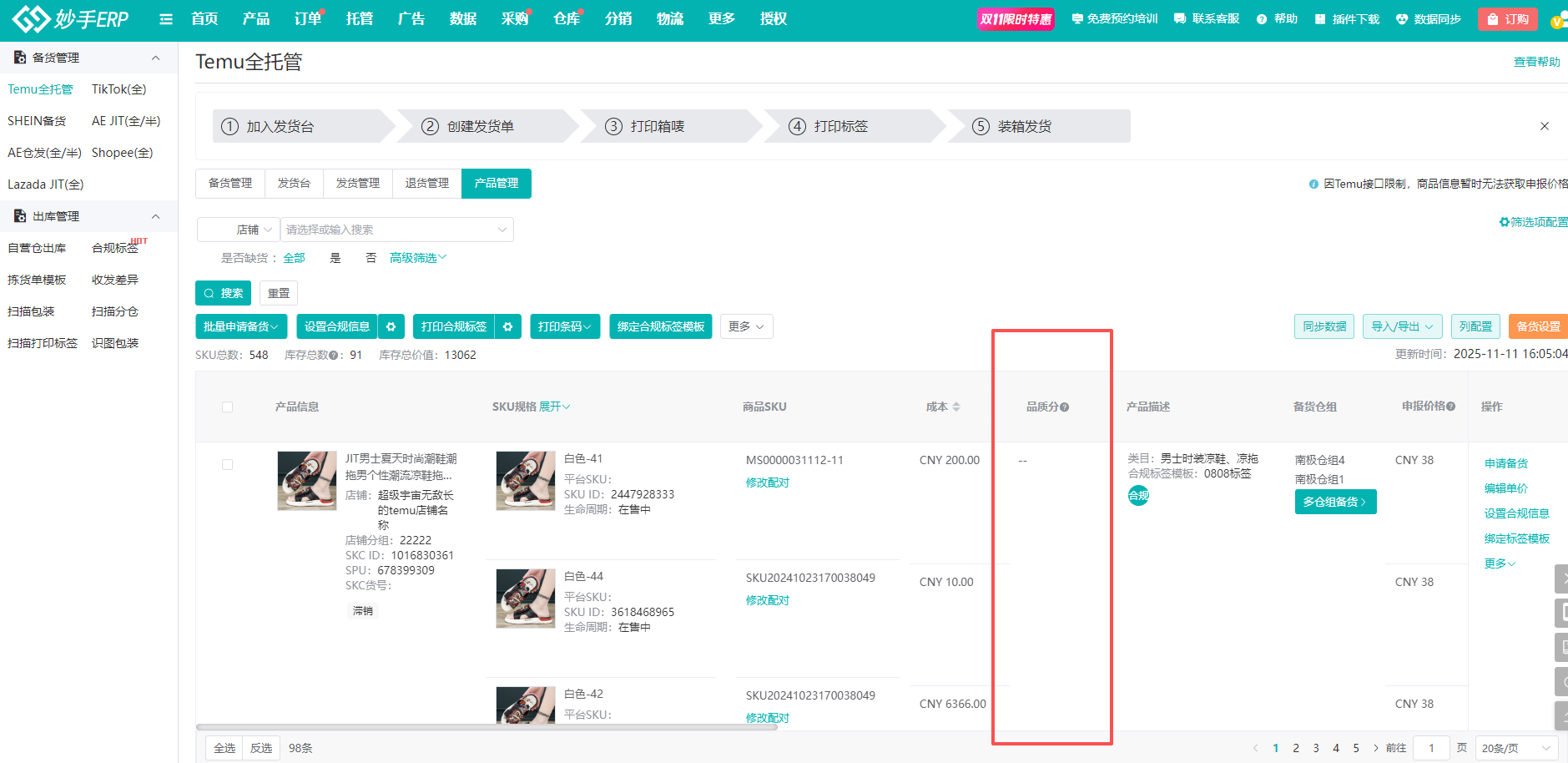The image size is (1568, 763).
Task: Click the help icon next to 品质分
Action: click(x=1065, y=407)
